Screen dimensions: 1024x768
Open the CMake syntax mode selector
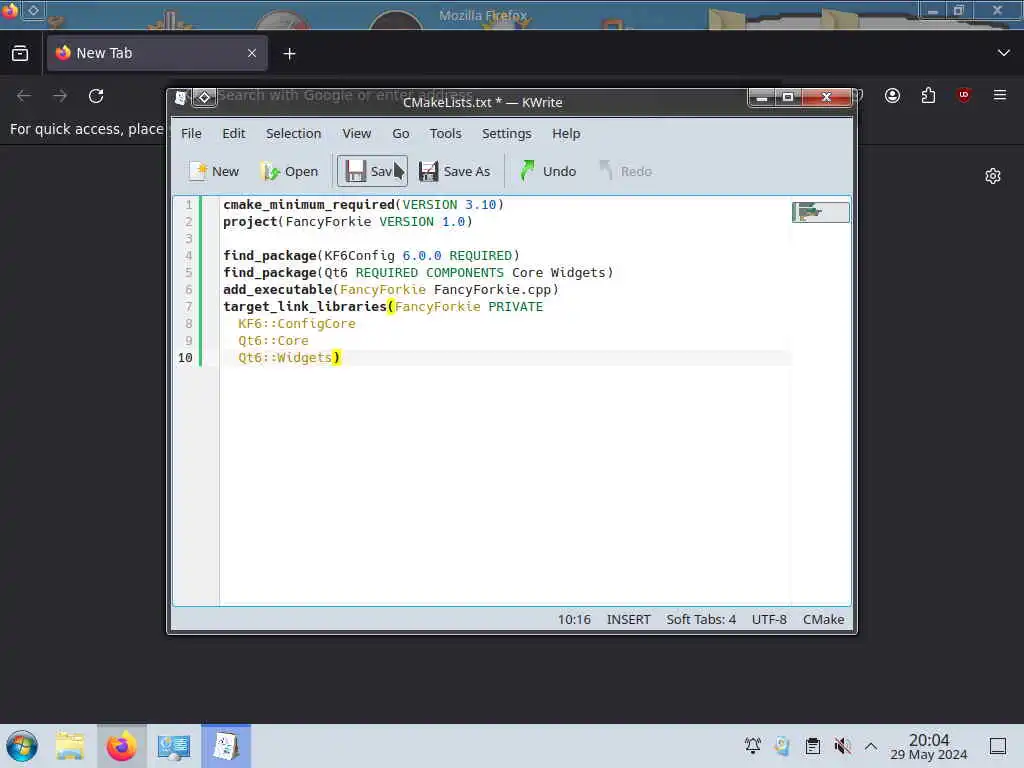pos(823,619)
